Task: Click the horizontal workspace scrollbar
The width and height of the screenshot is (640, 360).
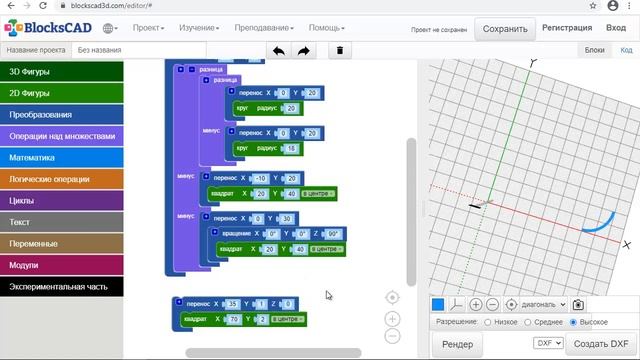Action: (273, 352)
